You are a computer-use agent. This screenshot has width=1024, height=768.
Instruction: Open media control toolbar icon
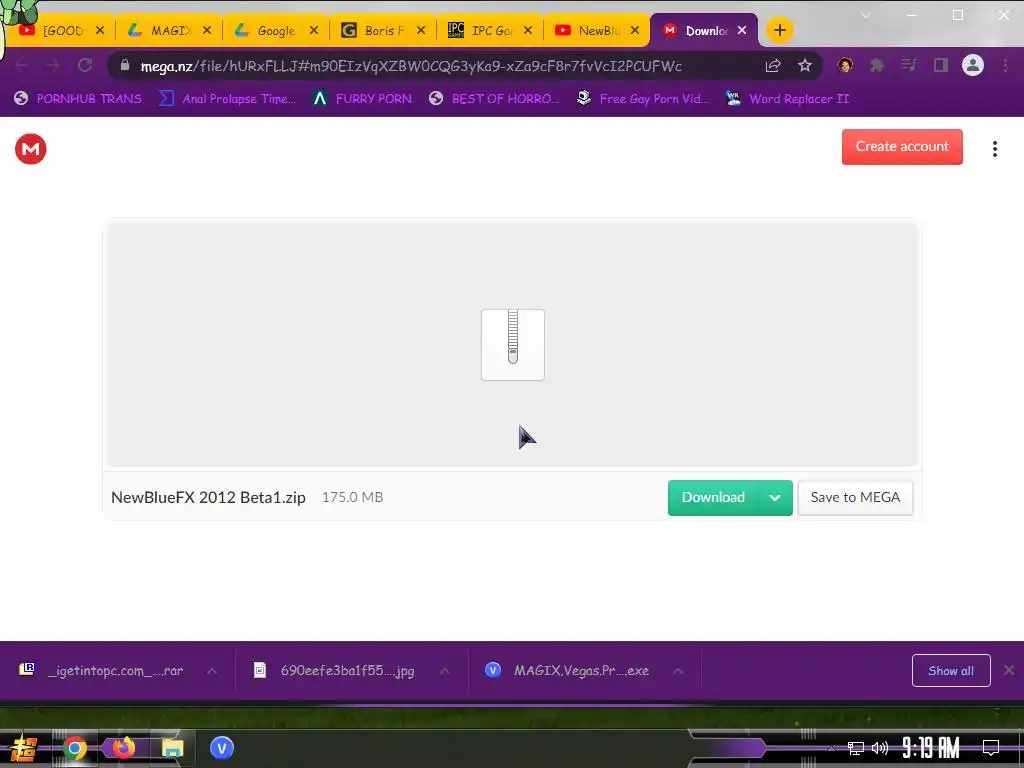pyautogui.click(x=908, y=65)
